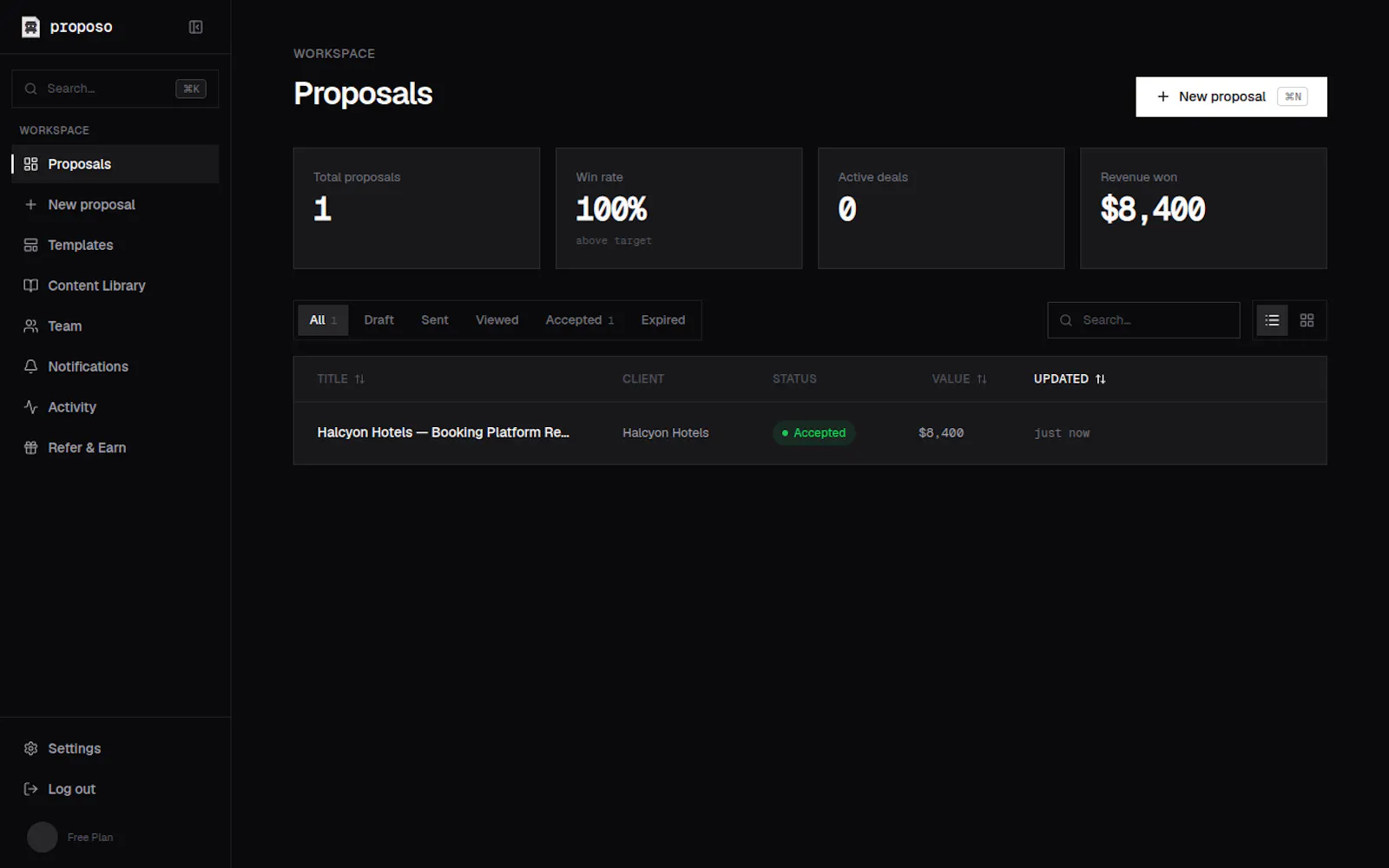1389x868 pixels.
Task: Select the Draft filter tab
Action: click(x=379, y=320)
